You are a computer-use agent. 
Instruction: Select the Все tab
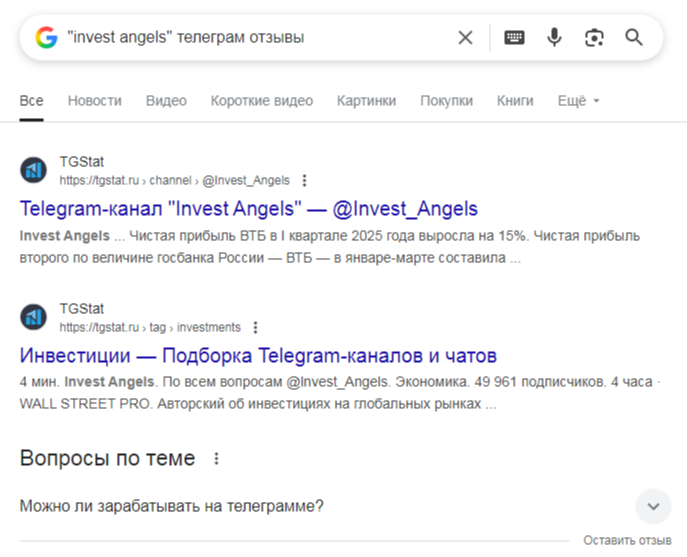click(31, 101)
